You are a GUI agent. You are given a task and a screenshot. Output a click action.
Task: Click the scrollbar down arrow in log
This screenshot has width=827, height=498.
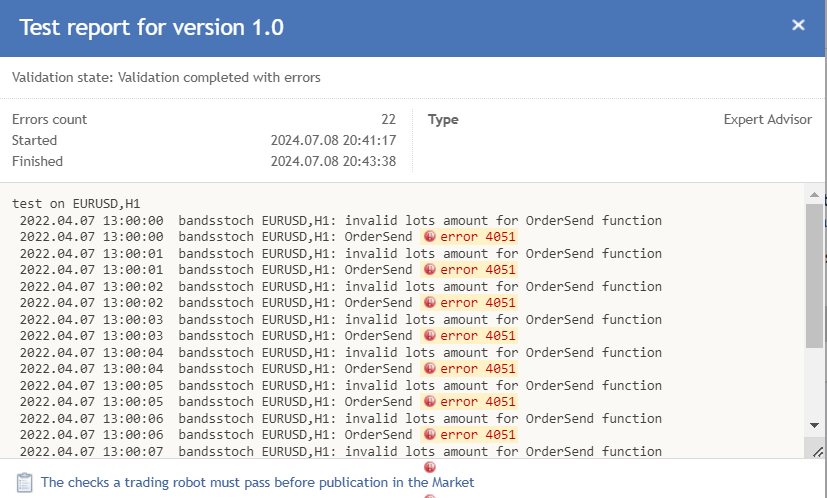814,425
